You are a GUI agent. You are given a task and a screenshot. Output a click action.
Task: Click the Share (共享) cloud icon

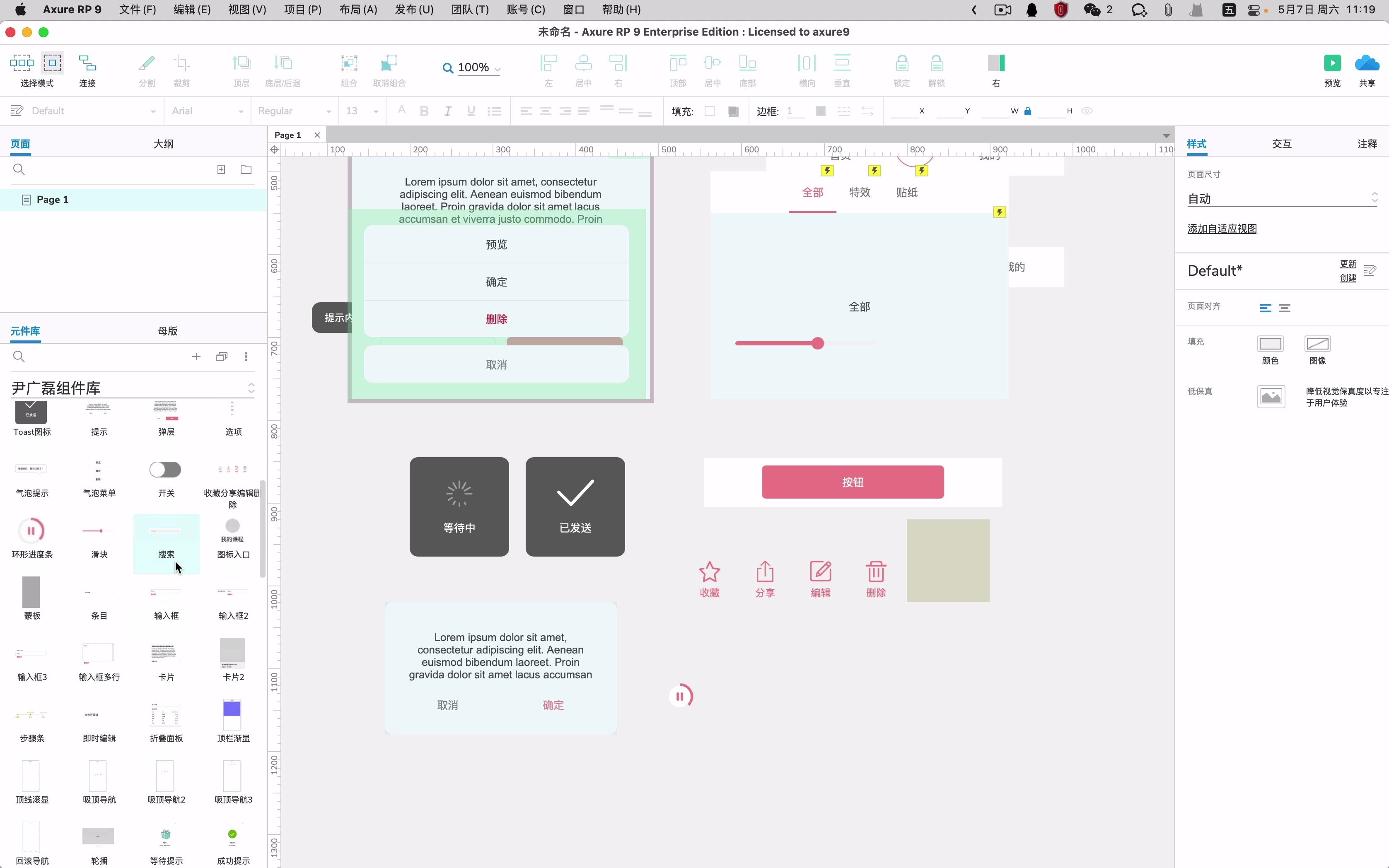1367,63
